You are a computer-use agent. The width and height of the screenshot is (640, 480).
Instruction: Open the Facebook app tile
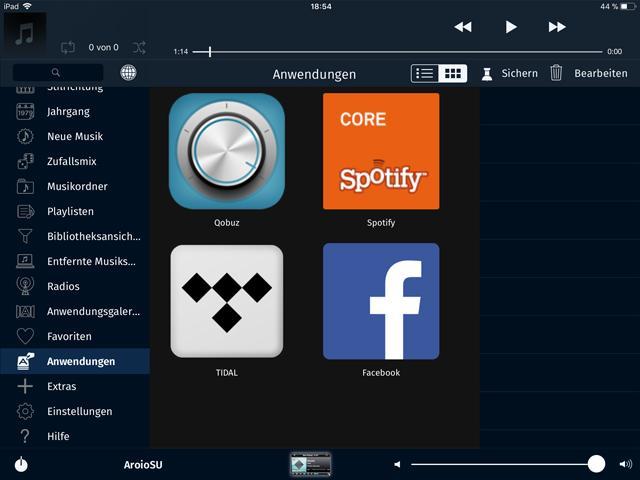[381, 301]
